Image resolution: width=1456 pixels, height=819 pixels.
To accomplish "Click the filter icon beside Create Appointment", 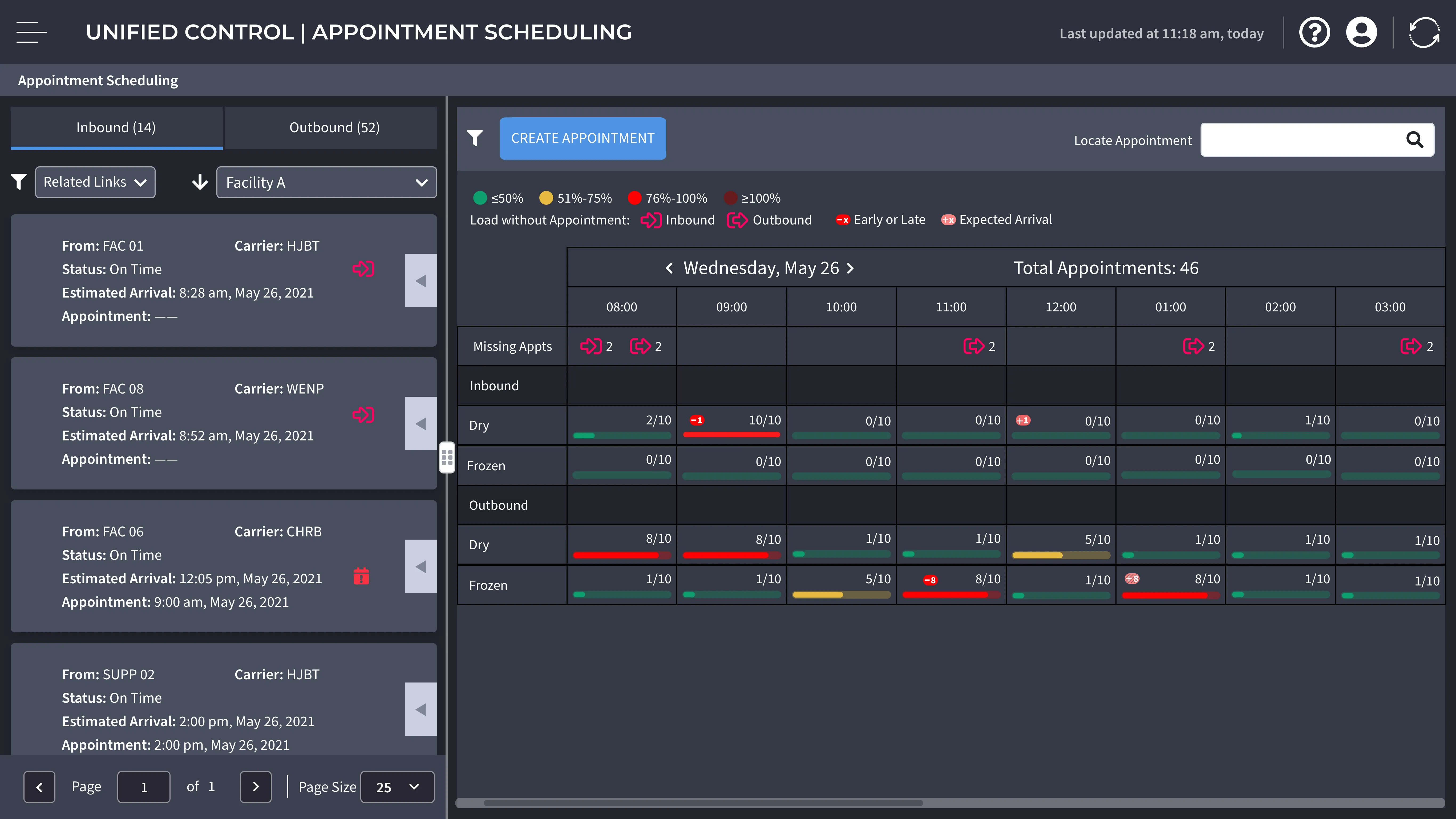I will pyautogui.click(x=475, y=138).
